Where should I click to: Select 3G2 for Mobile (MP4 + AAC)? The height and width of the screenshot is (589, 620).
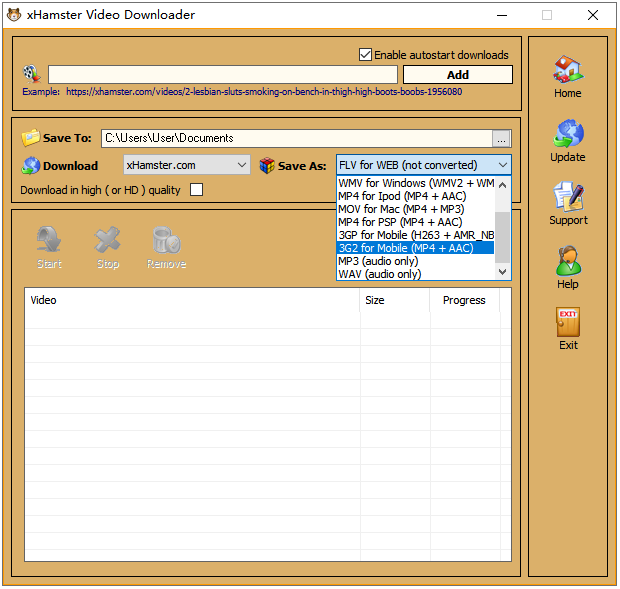point(416,248)
